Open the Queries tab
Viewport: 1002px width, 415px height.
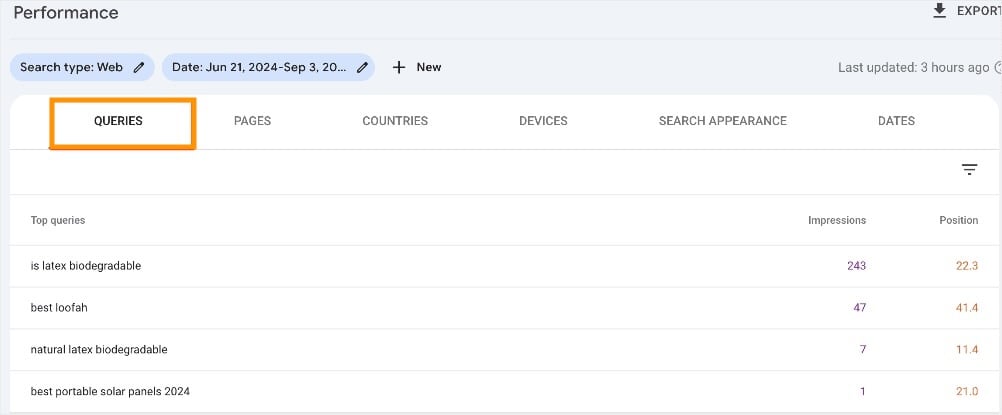(118, 121)
